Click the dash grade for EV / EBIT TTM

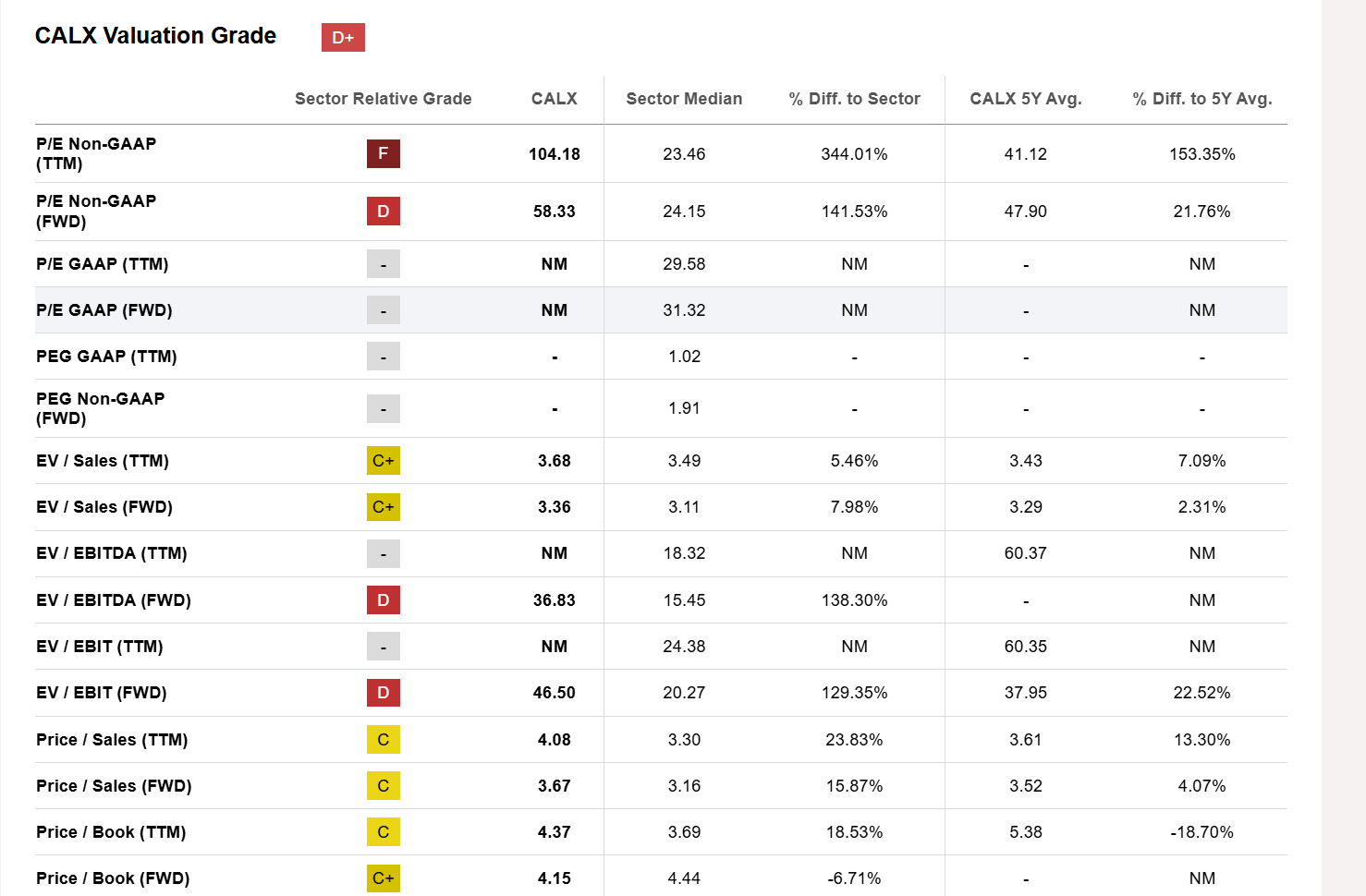click(x=383, y=646)
